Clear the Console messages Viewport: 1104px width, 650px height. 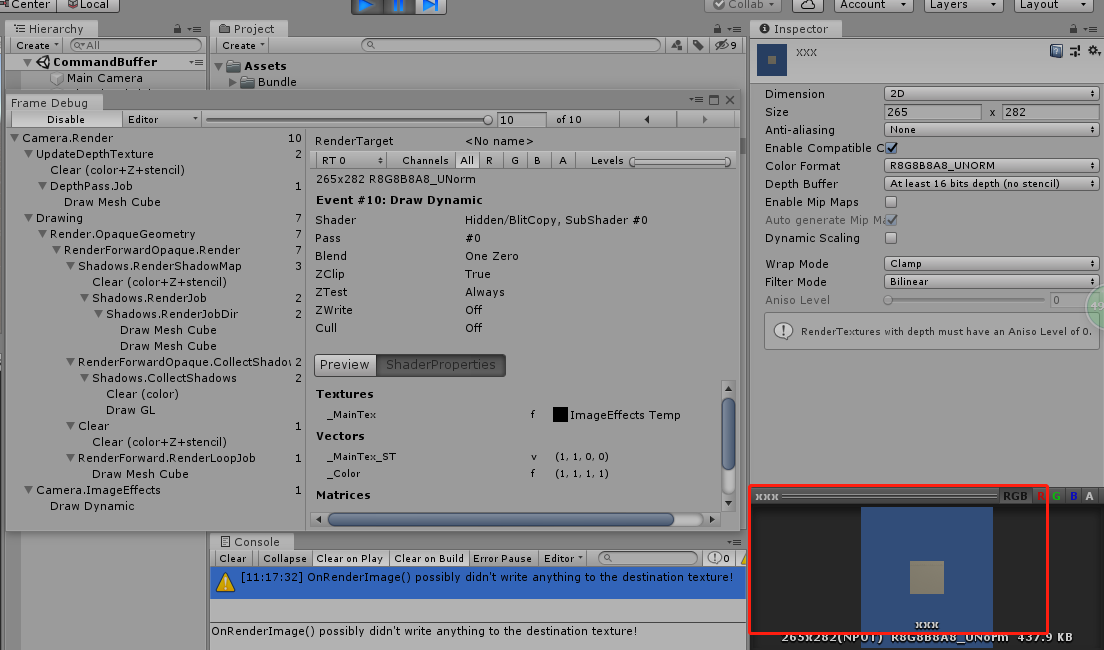(233, 558)
